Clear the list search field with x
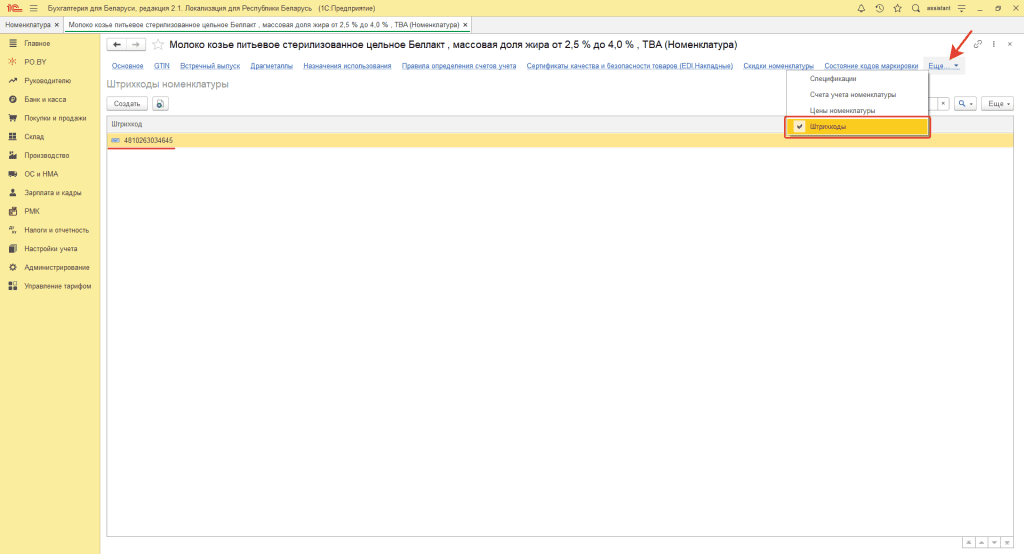The width and height of the screenshot is (1024, 554). click(x=943, y=103)
